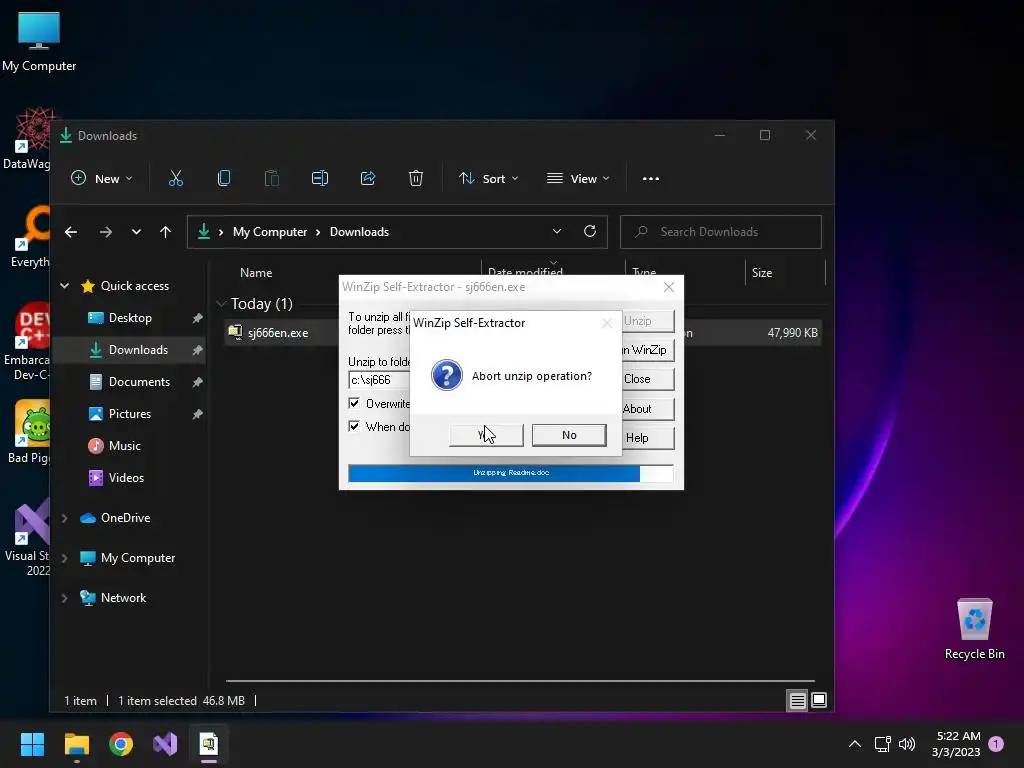Refresh the Downloads folder
Image resolution: width=1024 pixels, height=768 pixels.
[x=590, y=232]
